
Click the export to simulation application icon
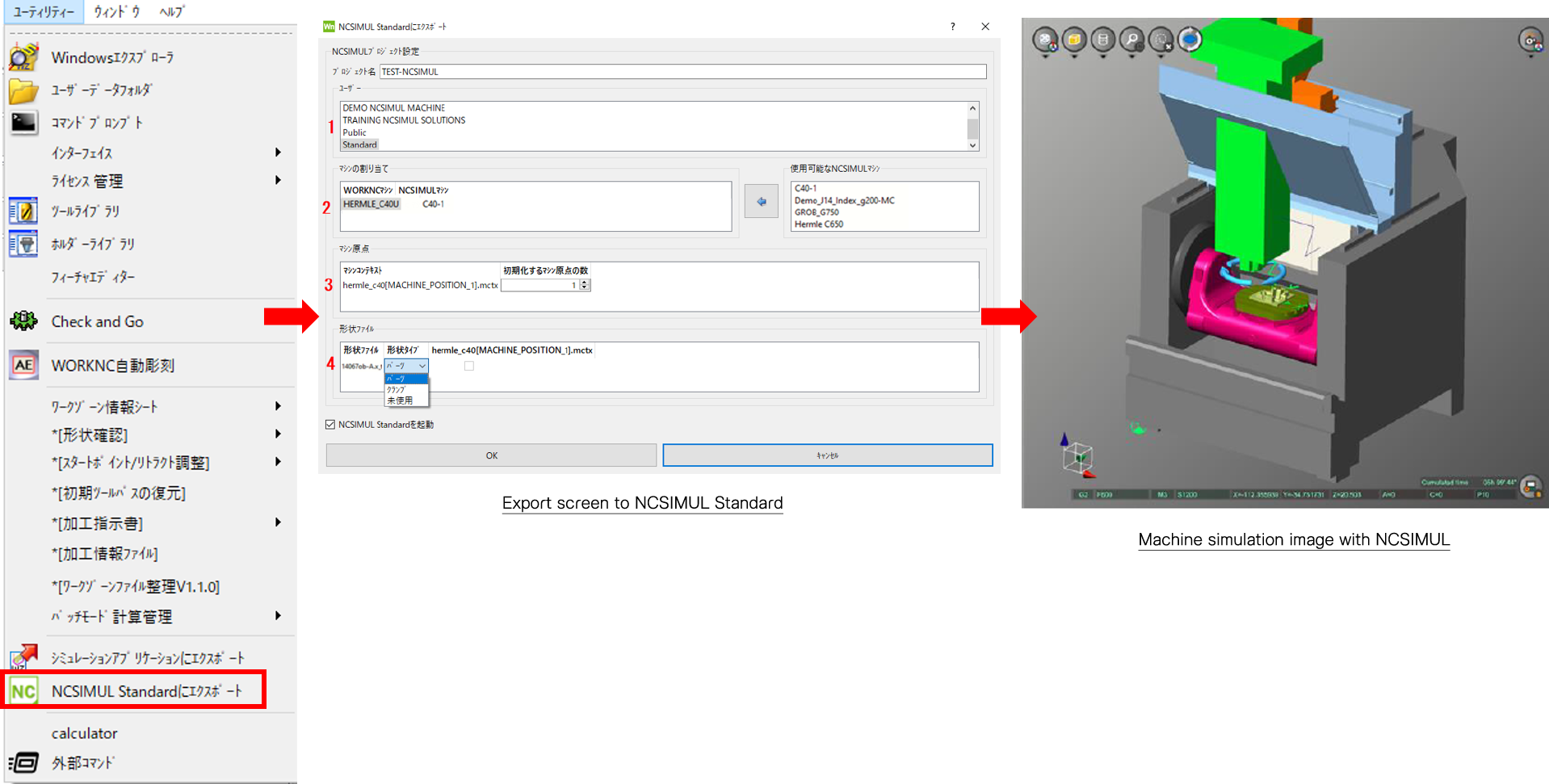pyautogui.click(x=23, y=656)
